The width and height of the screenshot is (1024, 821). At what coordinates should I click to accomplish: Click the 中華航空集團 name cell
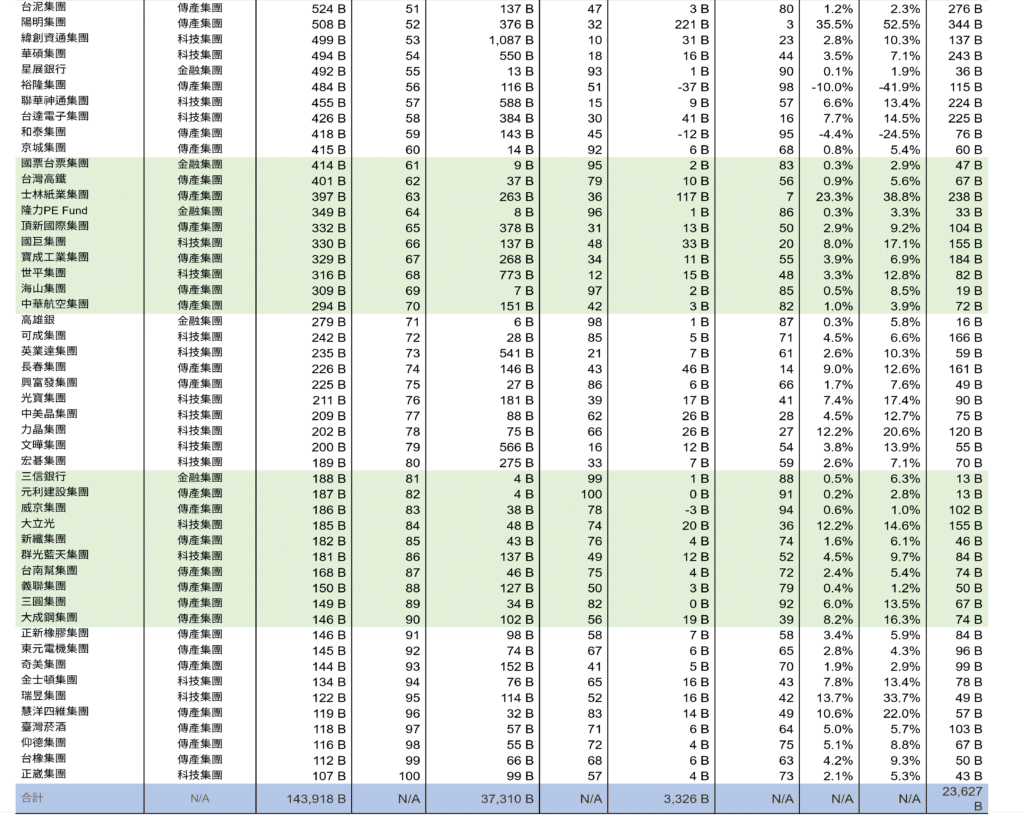tap(55, 305)
